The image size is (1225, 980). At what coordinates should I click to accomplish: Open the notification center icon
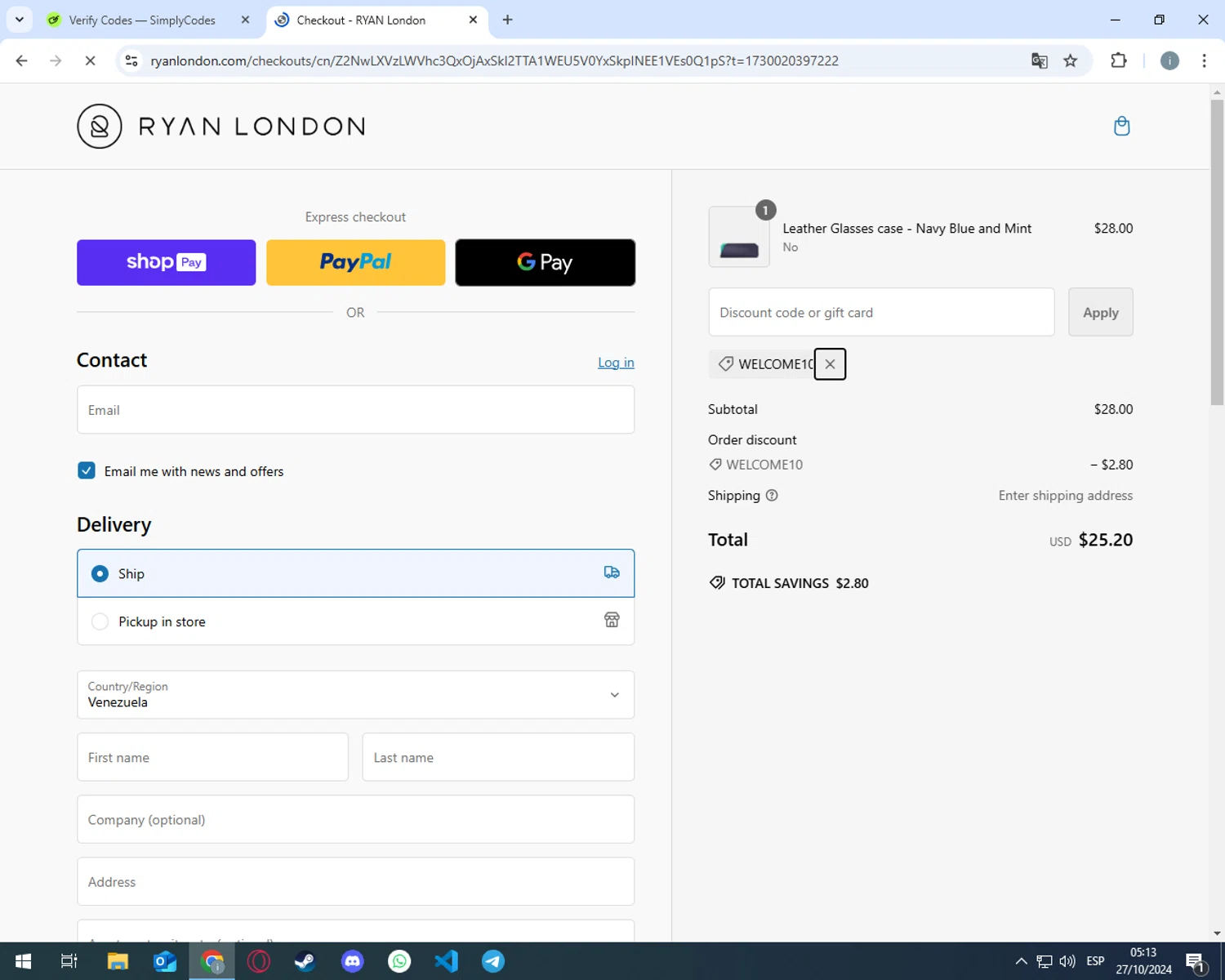pyautogui.click(x=1196, y=962)
